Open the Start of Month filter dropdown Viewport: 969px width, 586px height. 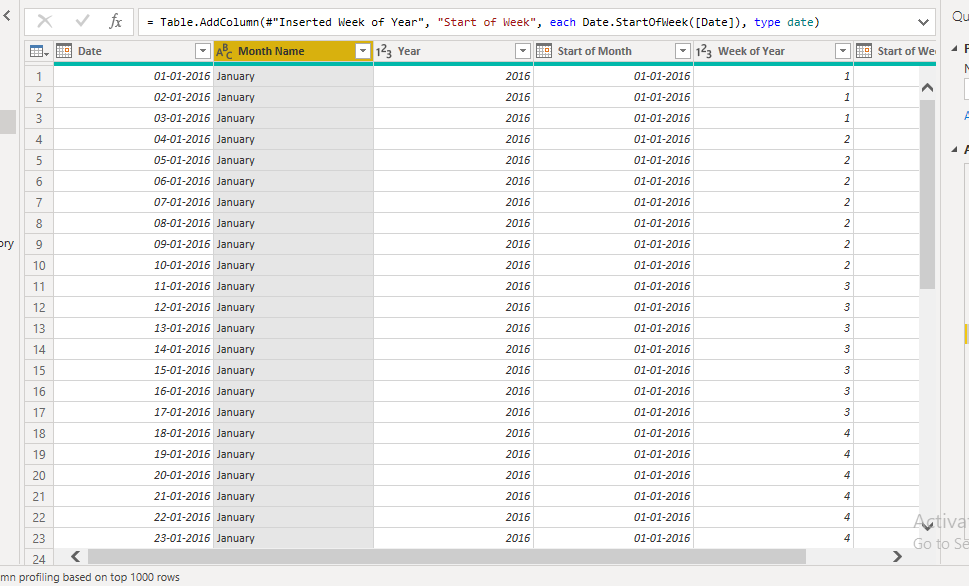683,51
